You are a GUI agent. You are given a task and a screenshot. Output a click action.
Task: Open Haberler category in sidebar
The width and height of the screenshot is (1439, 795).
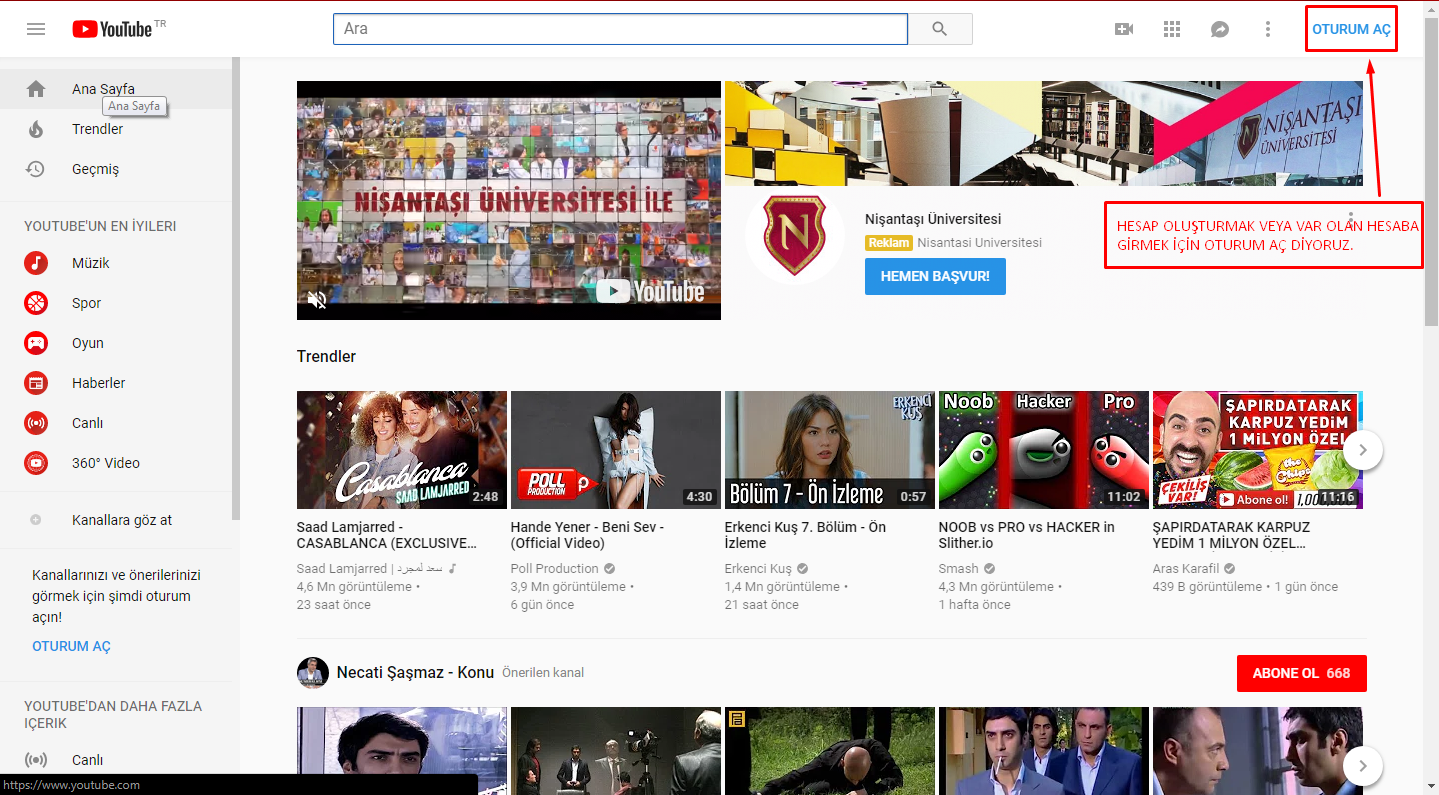[116, 383]
